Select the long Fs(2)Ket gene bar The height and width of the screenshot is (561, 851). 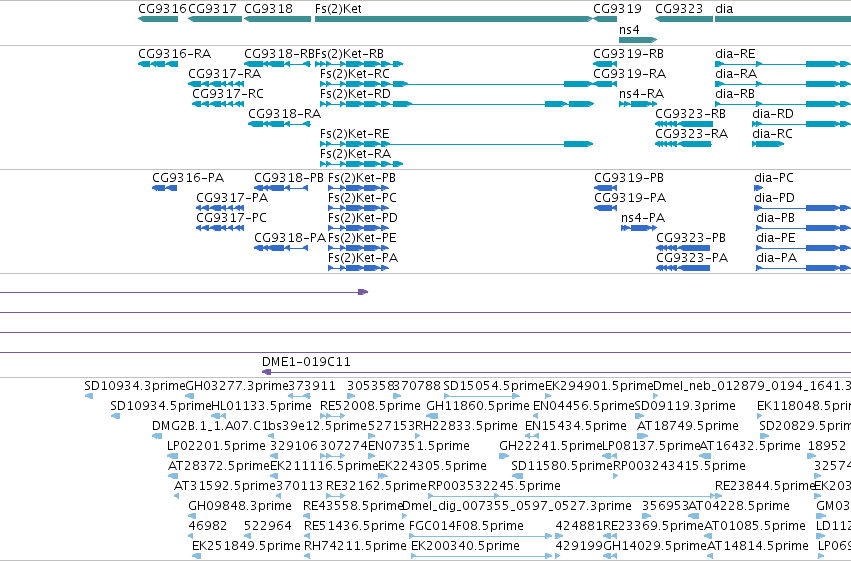[453, 19]
